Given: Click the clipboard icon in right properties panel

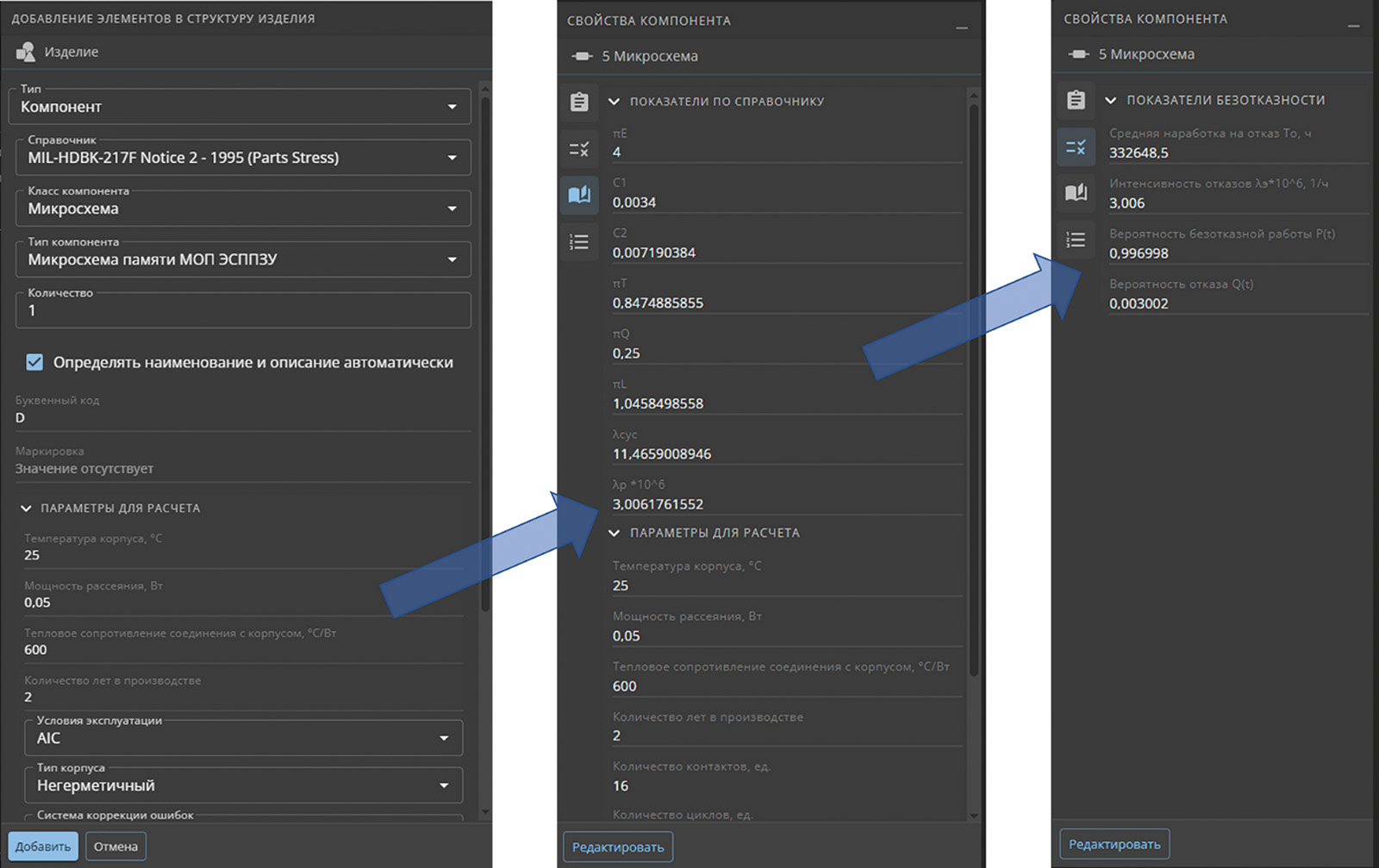Looking at the screenshot, I should 1076,100.
